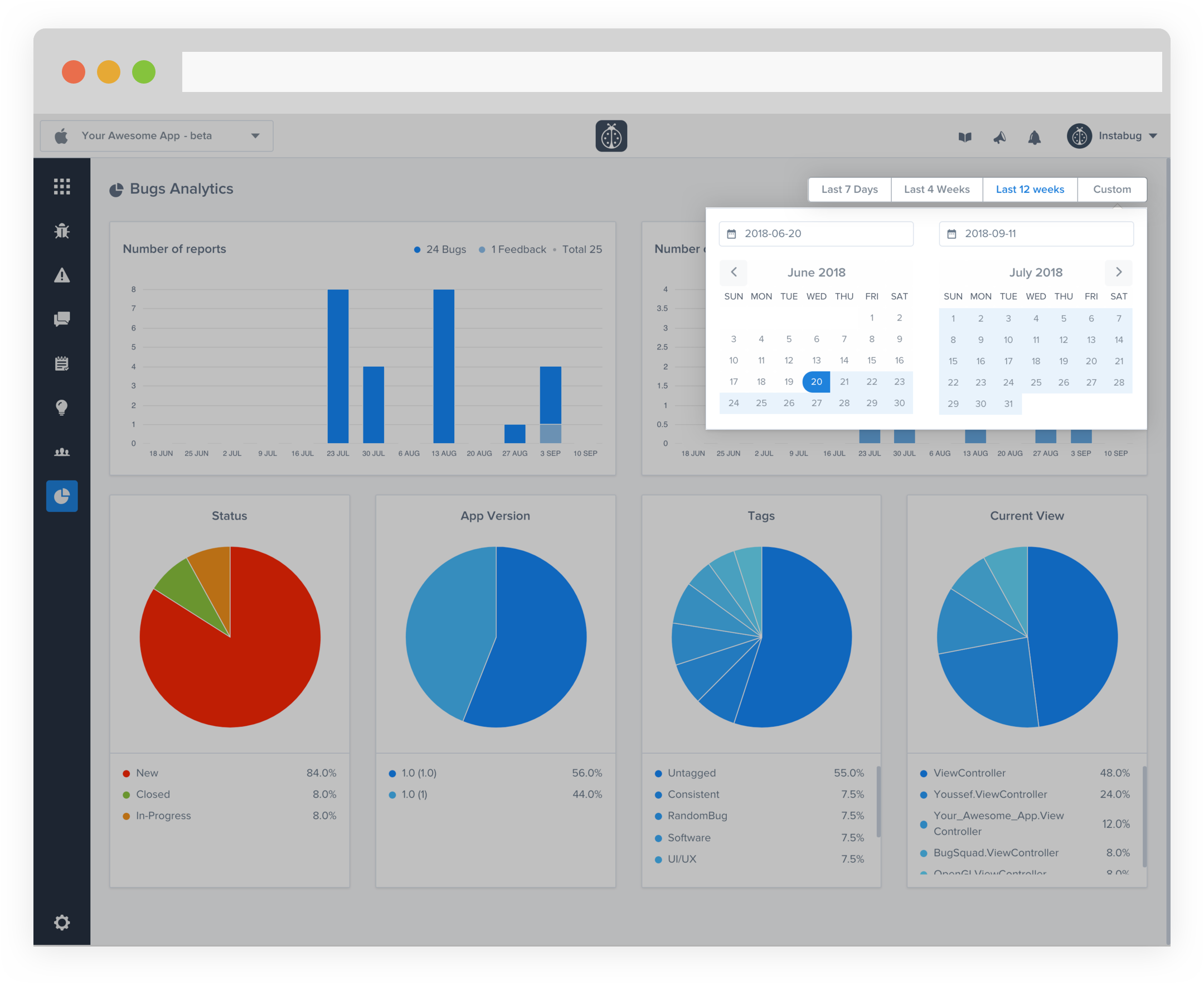Click the 23 JUL bar in reports chart

[x=338, y=367]
